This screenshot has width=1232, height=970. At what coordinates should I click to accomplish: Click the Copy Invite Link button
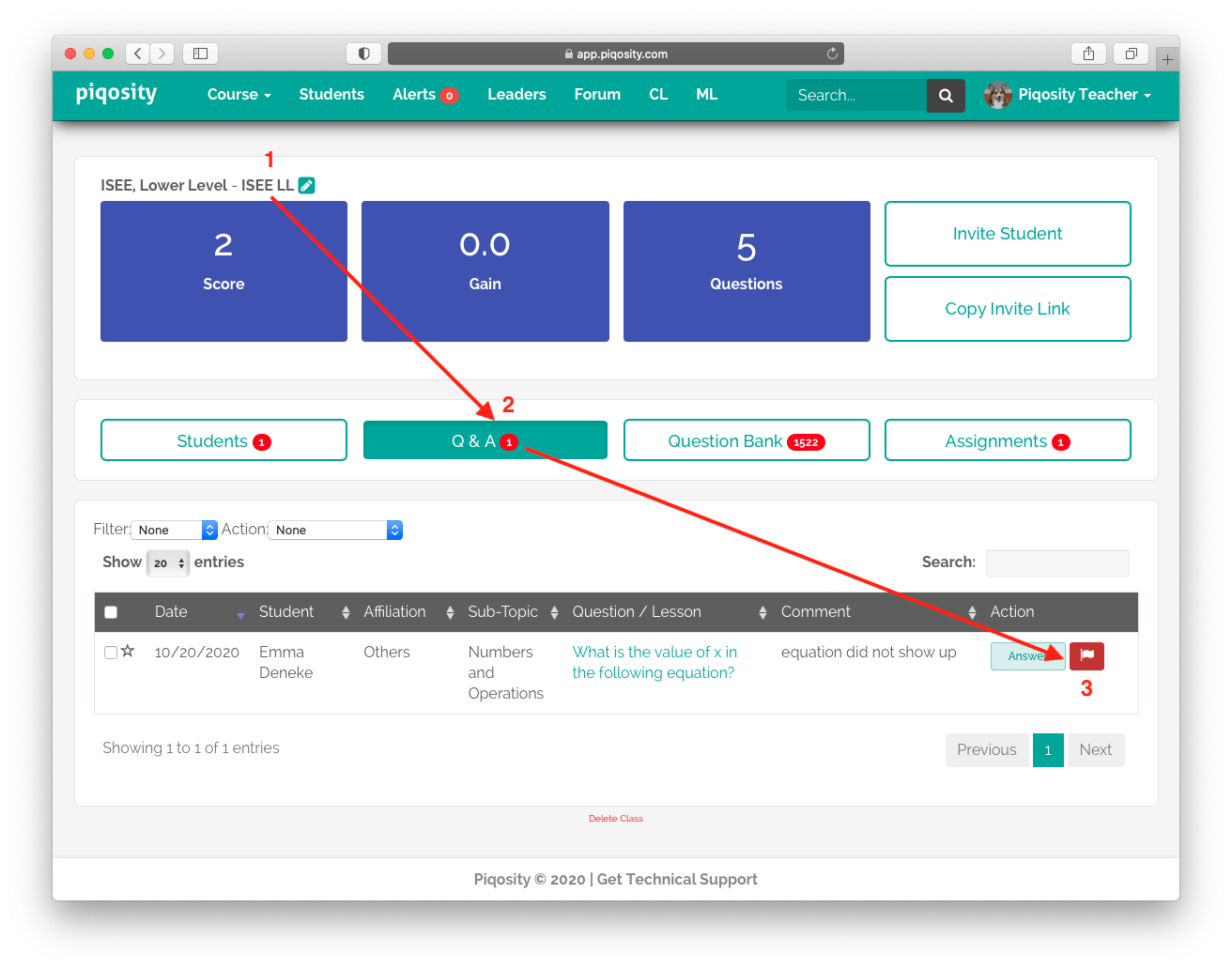(1008, 309)
